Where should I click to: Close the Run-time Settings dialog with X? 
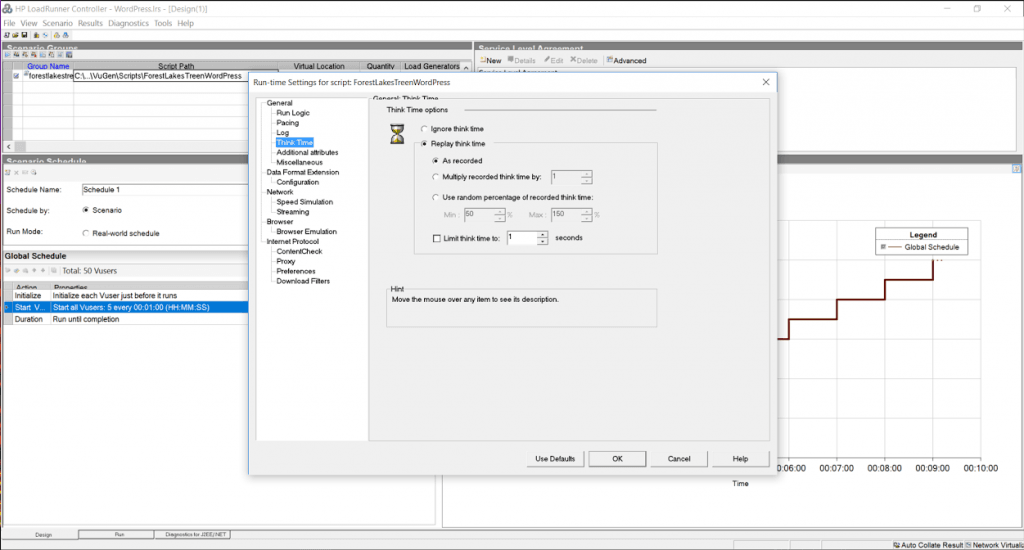tap(766, 82)
